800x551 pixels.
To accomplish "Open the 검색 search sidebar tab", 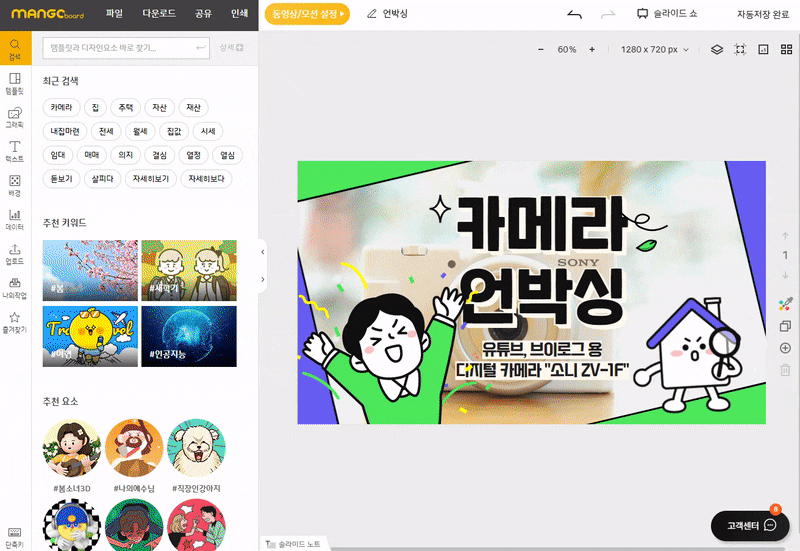I will (15, 48).
